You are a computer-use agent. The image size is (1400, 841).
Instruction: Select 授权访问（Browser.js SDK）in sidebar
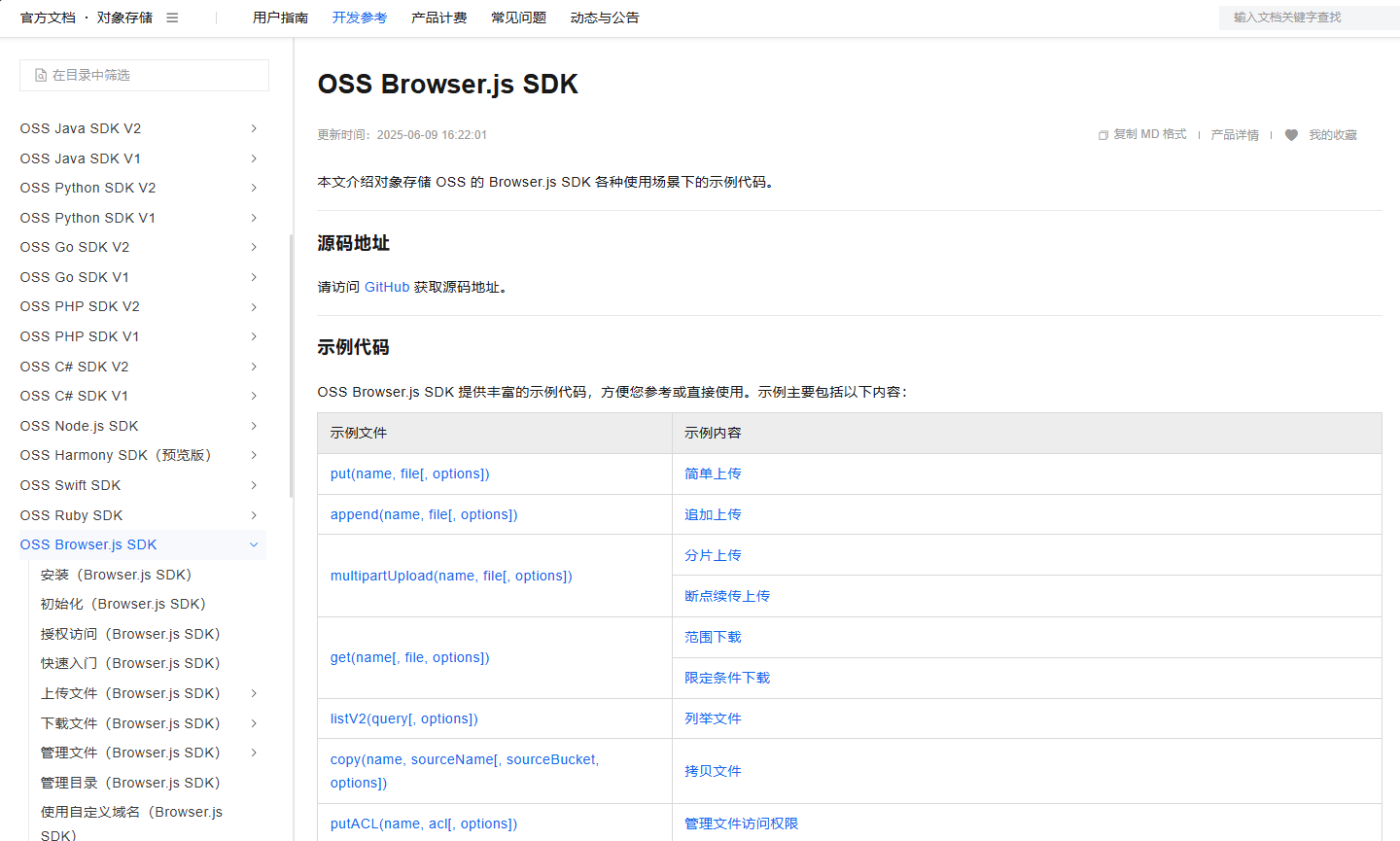130,634
